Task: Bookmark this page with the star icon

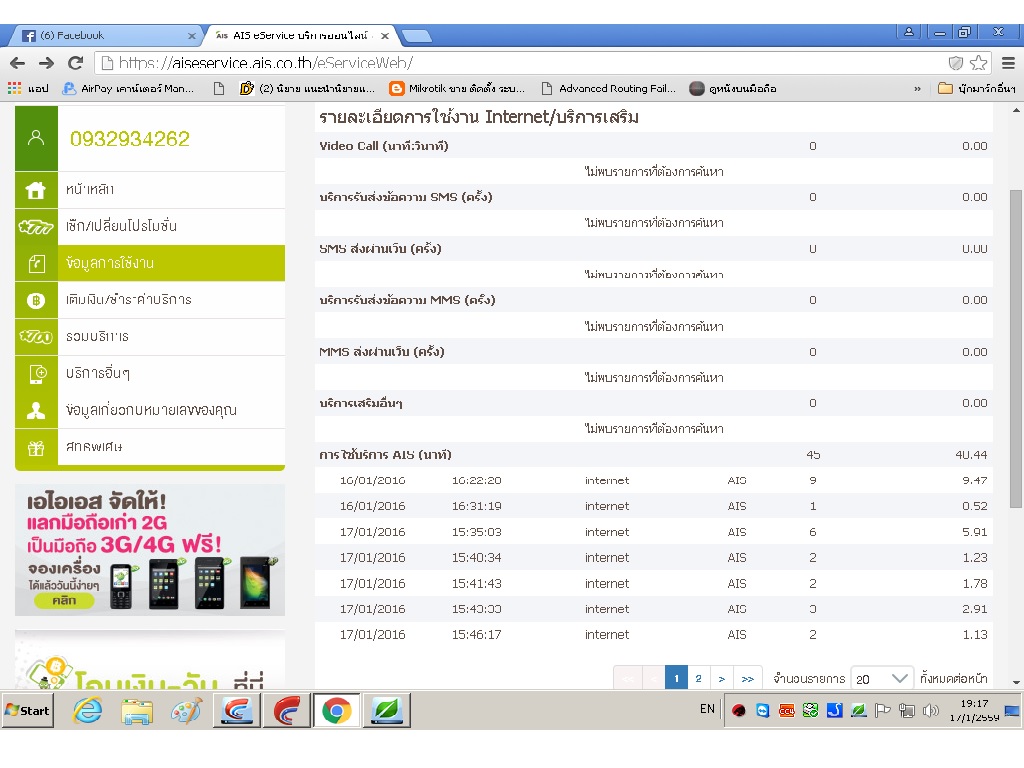Action: [978, 63]
